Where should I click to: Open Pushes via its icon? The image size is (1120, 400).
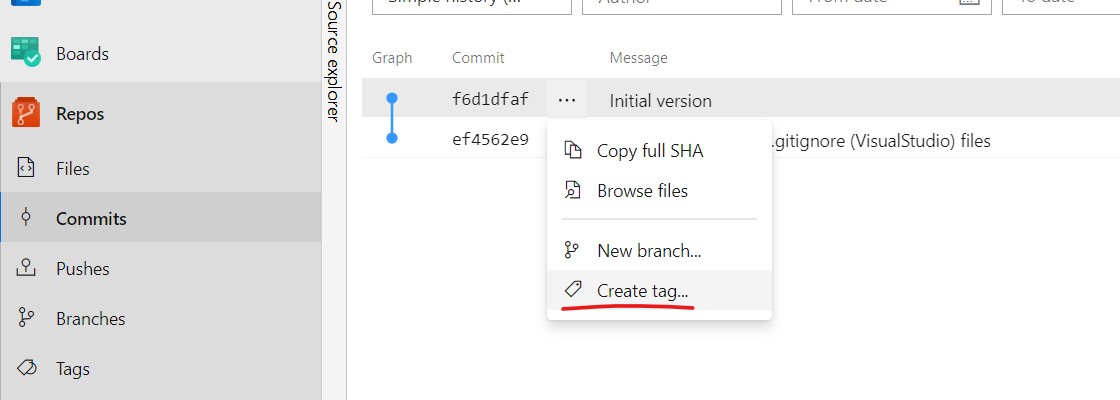click(26, 268)
